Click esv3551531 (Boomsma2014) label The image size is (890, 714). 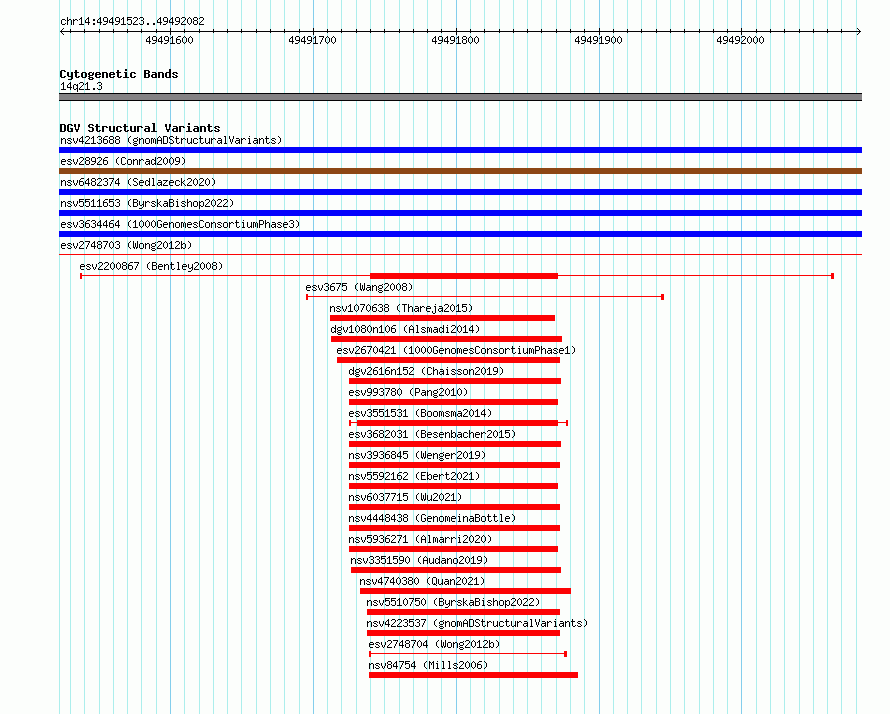click(420, 413)
